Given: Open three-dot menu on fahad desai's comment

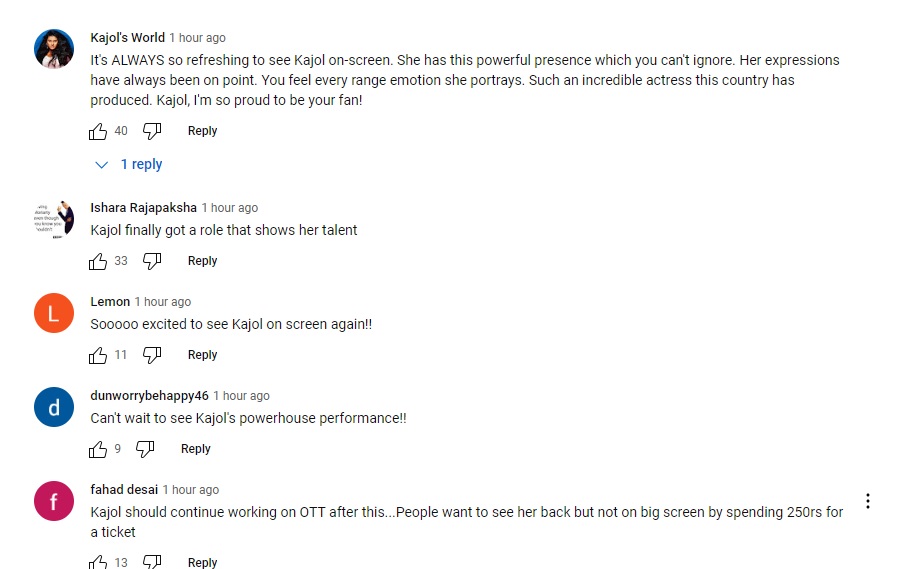Looking at the screenshot, I should pyautogui.click(x=868, y=501).
